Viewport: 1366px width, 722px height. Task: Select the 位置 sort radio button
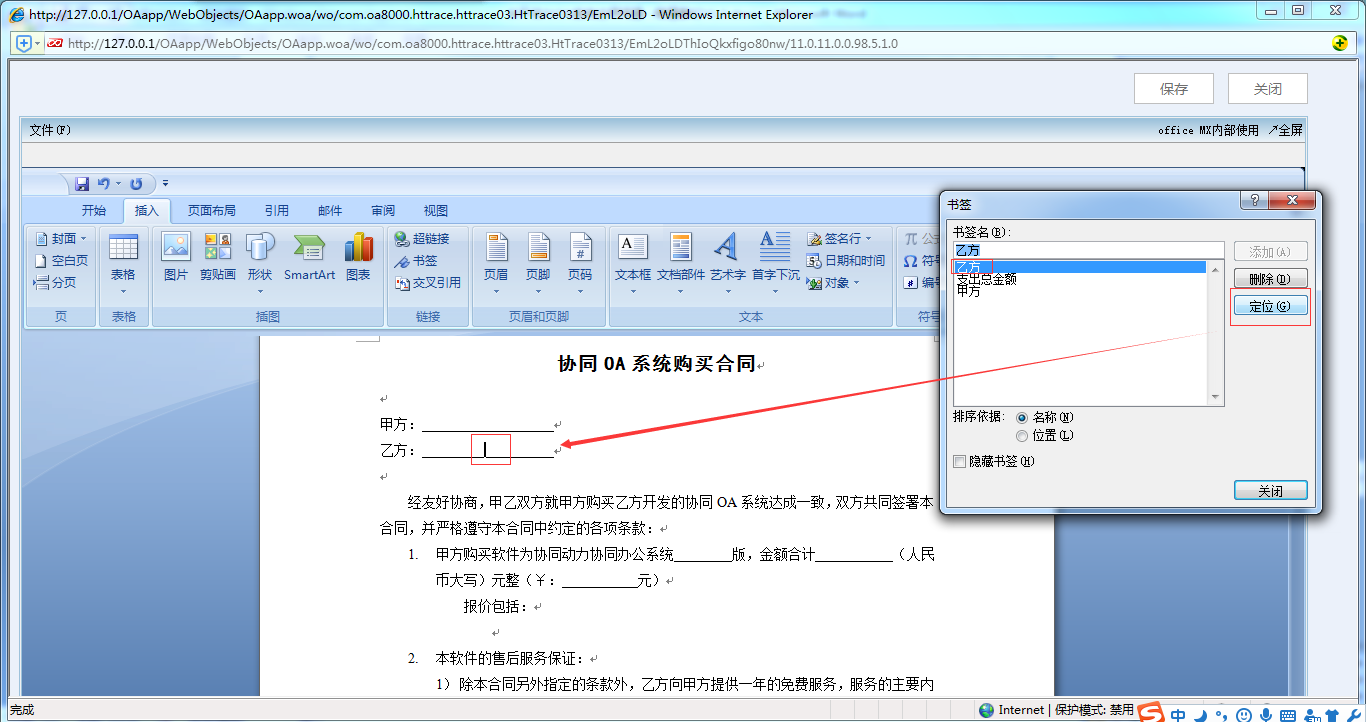pos(1022,436)
